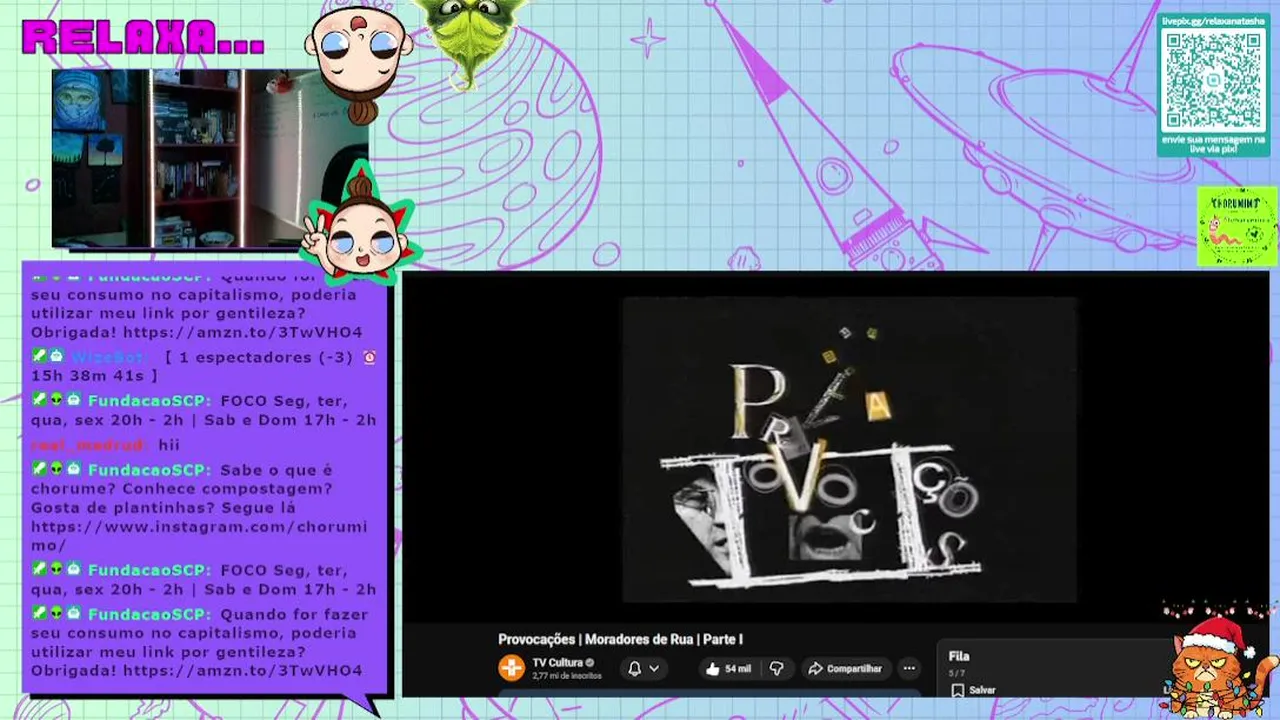Screen dimensions: 1280x720
Task: Click the '2,77 mi de inscritos' subscriber count
Action: pyautogui.click(x=567, y=676)
